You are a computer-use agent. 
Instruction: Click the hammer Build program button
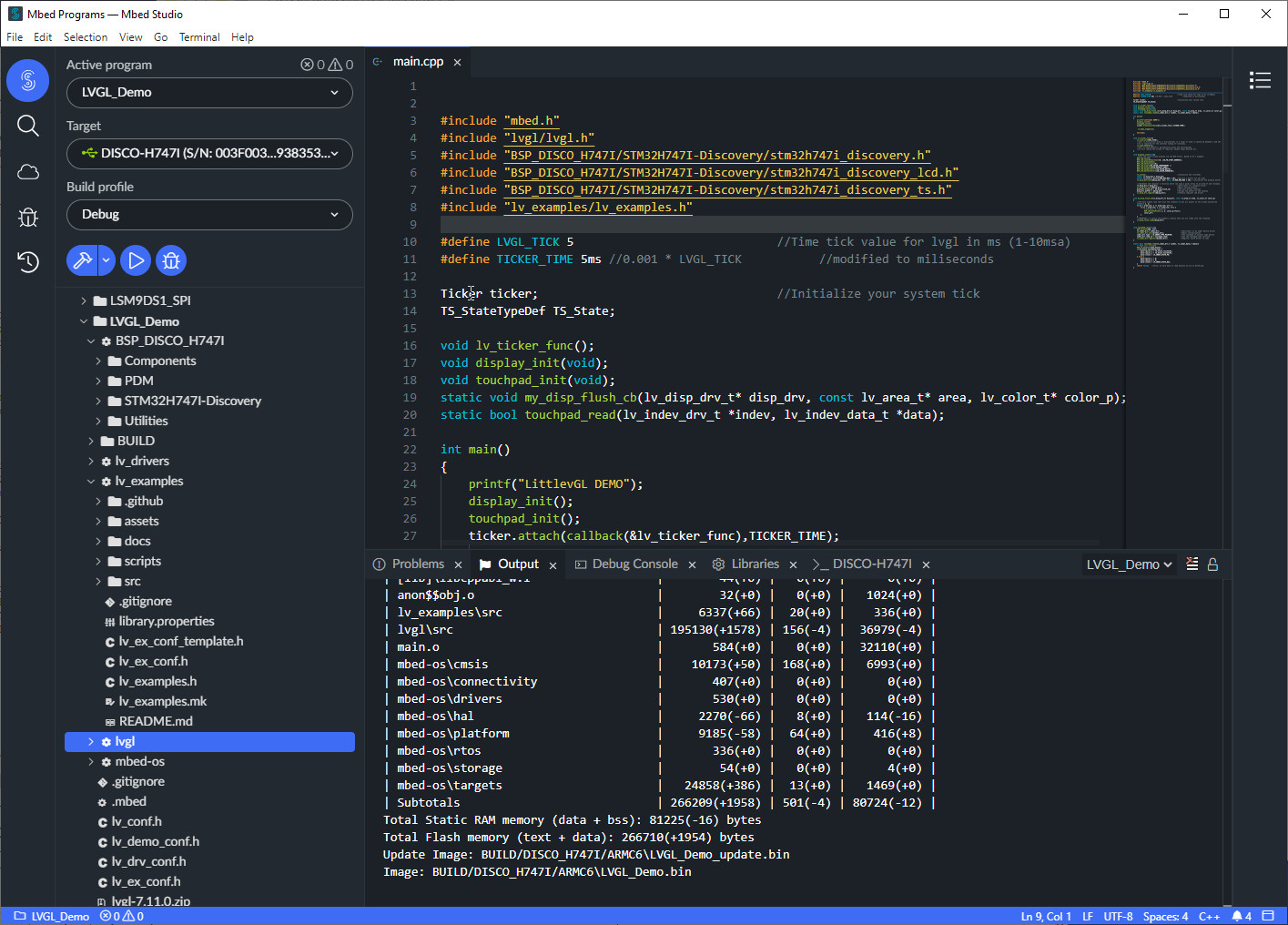point(82,260)
